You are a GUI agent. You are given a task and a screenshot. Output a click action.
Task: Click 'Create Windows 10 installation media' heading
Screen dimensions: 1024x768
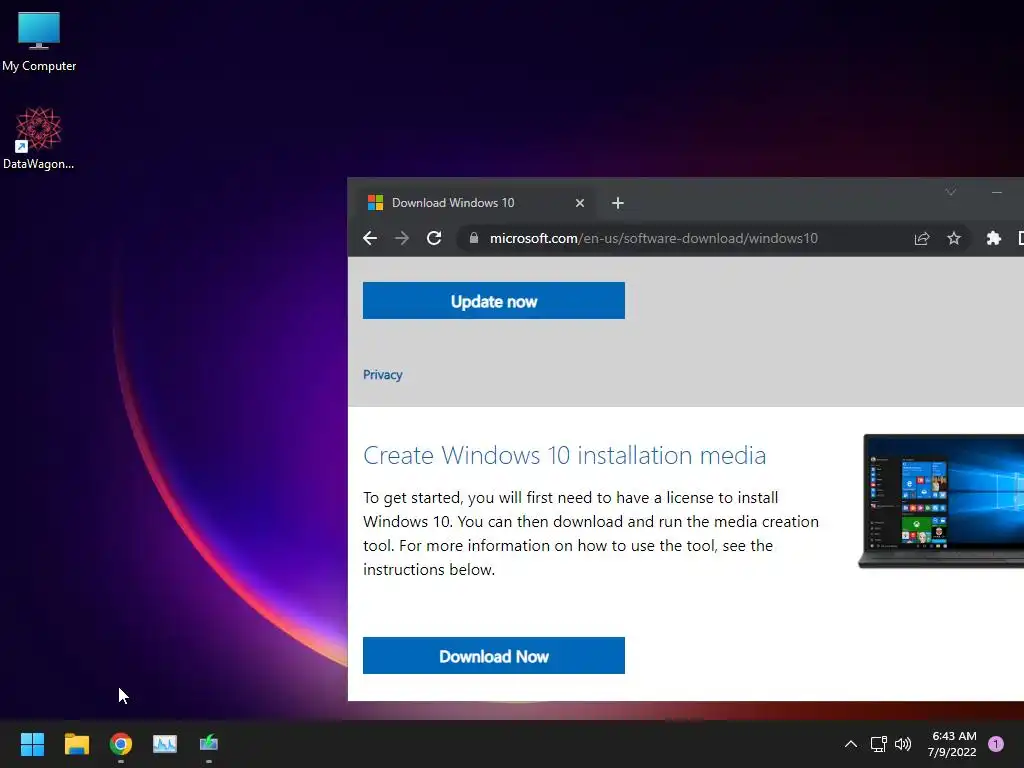pyautogui.click(x=564, y=455)
